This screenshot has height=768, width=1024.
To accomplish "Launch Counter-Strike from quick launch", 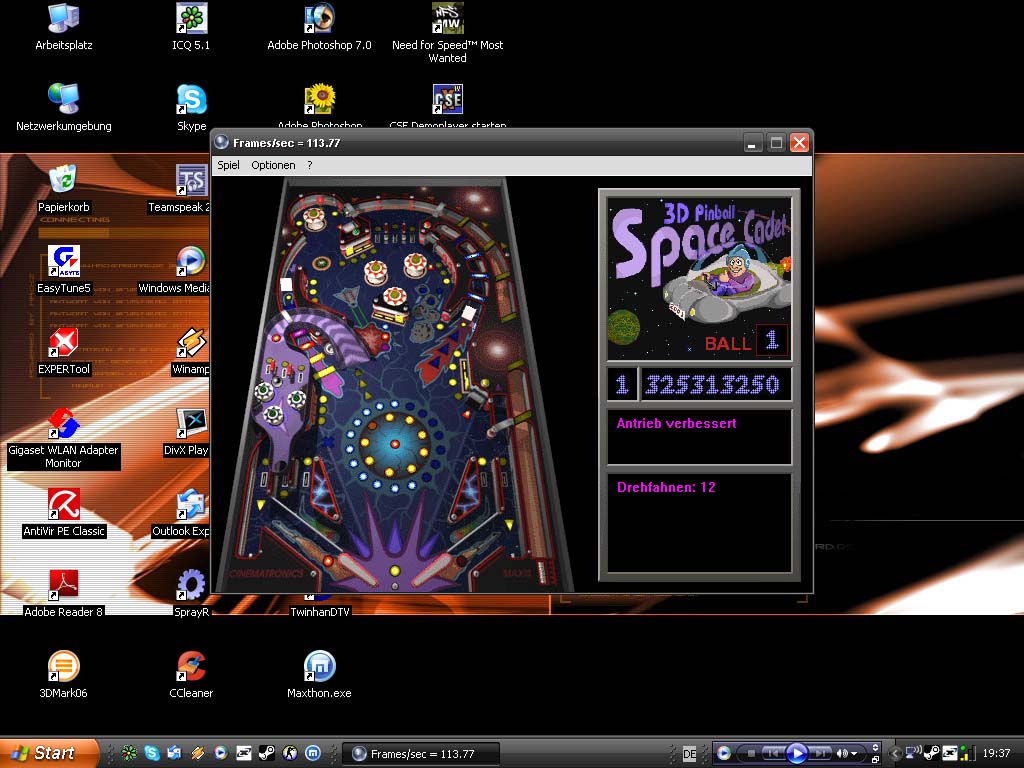I will coord(289,754).
